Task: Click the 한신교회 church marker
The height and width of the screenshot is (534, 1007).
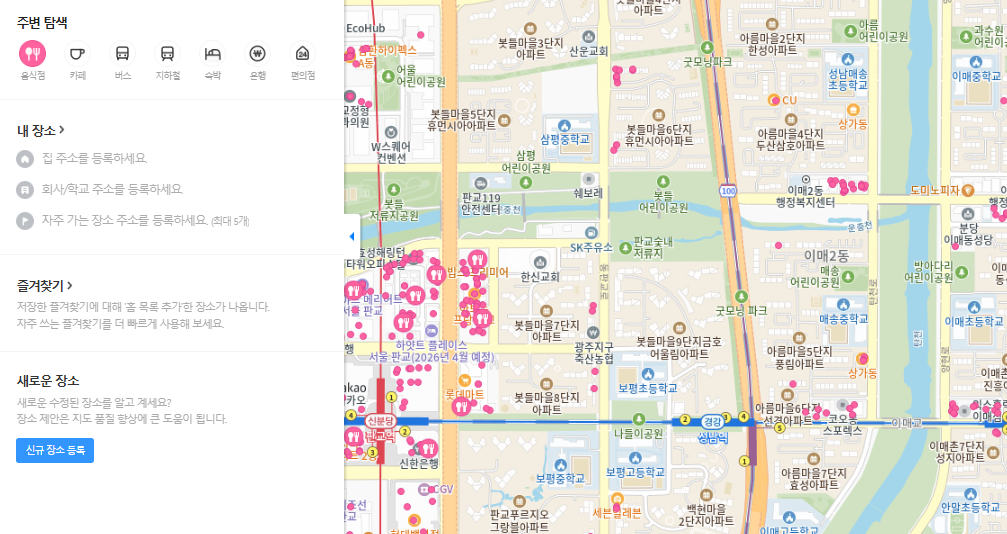Action: pyautogui.click(x=540, y=262)
